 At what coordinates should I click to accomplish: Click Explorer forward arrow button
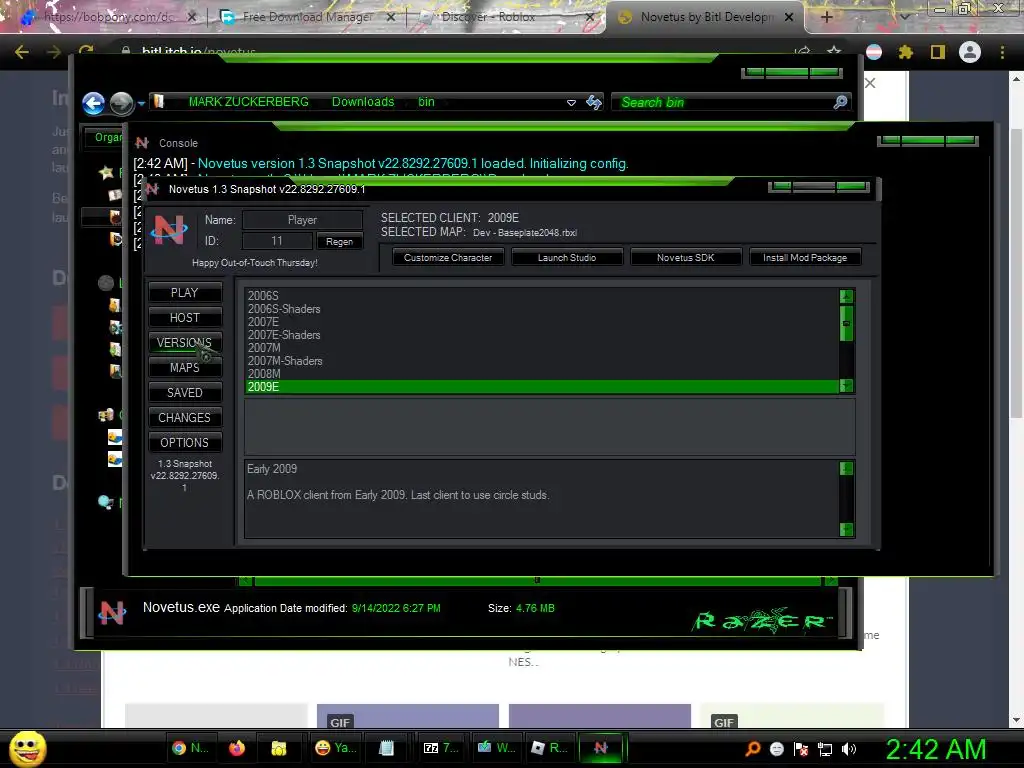point(121,103)
